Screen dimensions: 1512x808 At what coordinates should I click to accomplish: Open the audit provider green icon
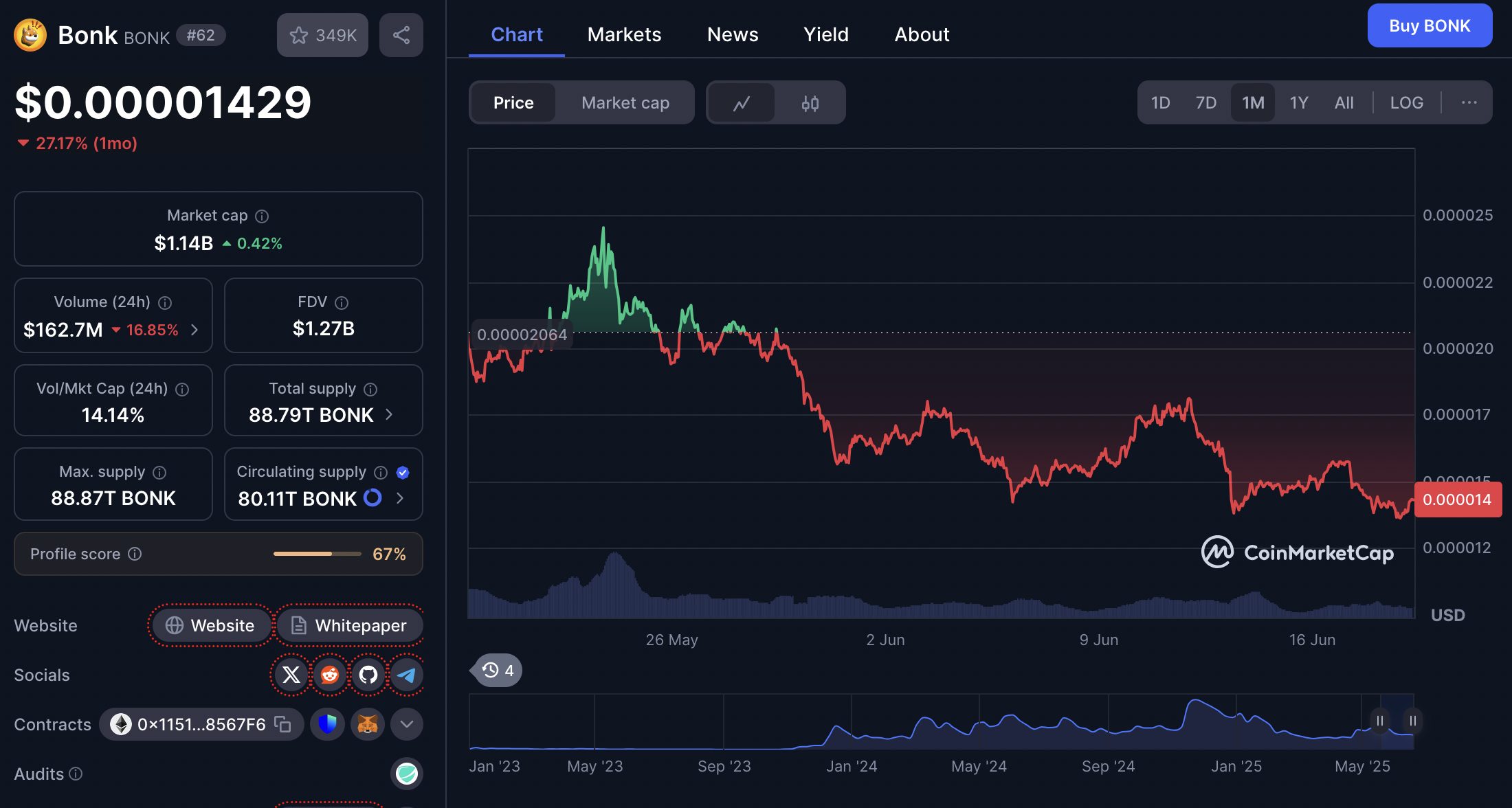pyautogui.click(x=407, y=774)
